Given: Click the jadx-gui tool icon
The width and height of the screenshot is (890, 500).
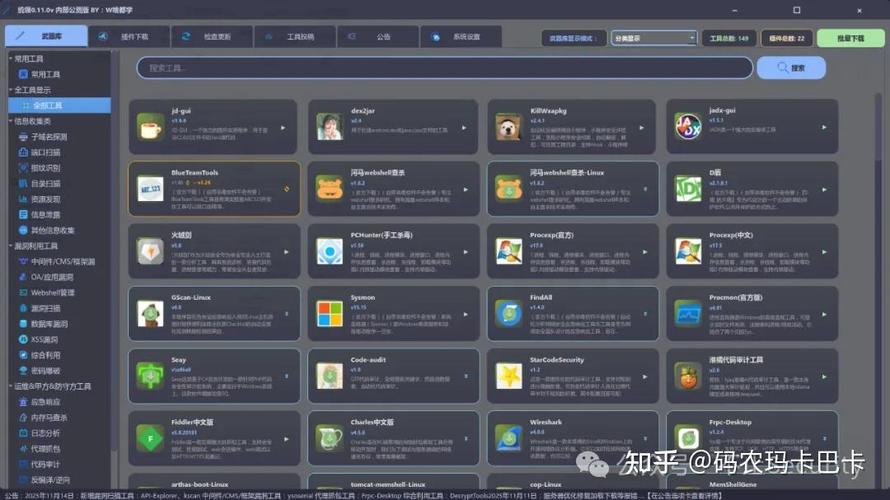Looking at the screenshot, I should point(688,126).
